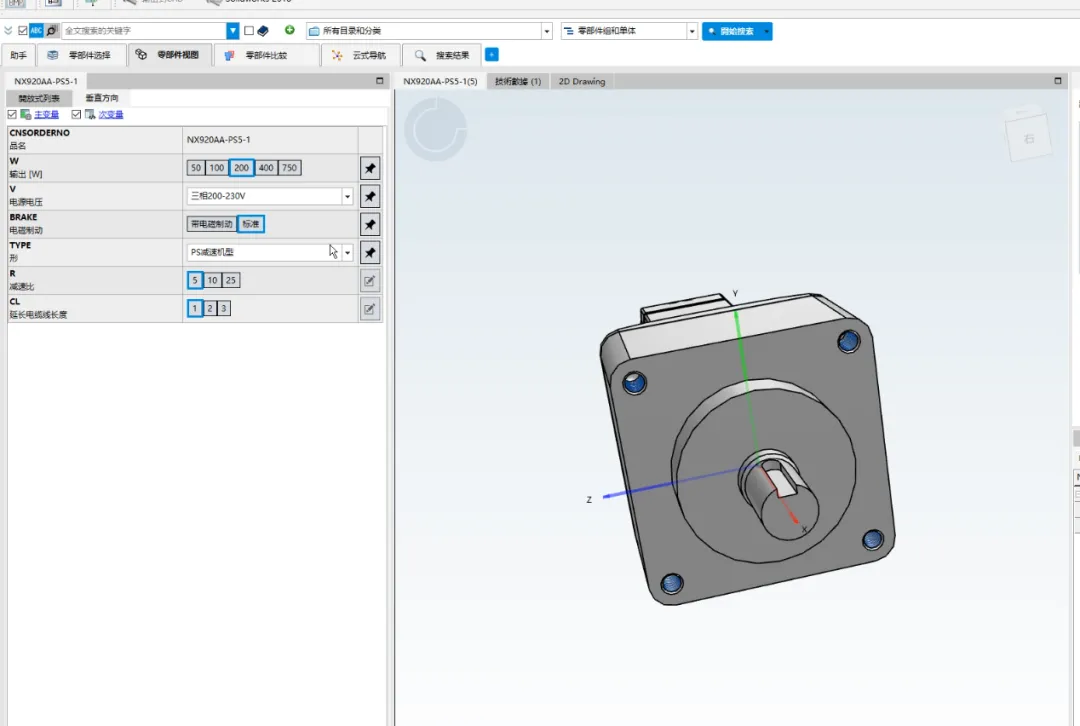The height and width of the screenshot is (726, 1080).
Task: Select 100 W output
Action: click(217, 168)
